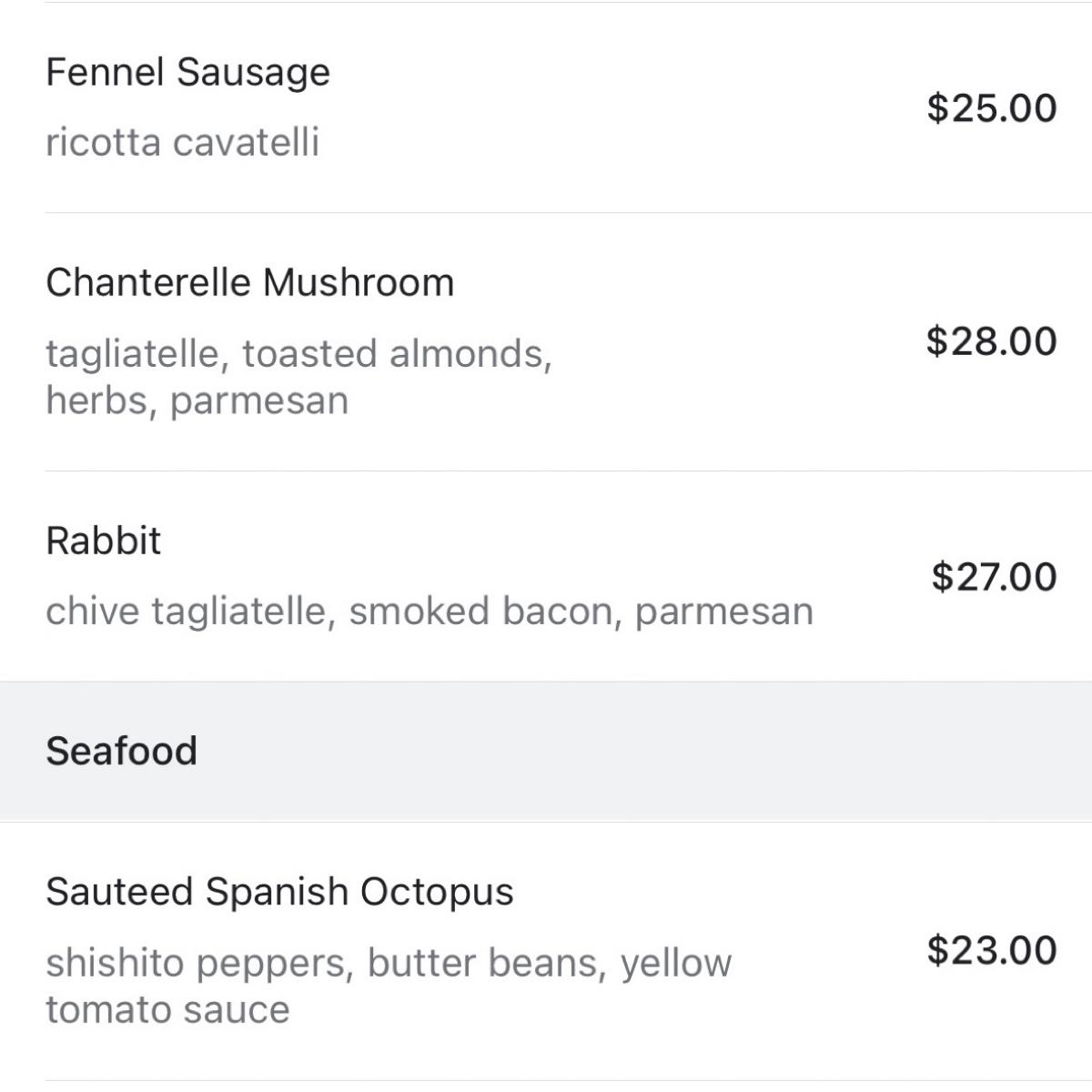
Task: Tap the $28.00 price
Action: coord(991,341)
